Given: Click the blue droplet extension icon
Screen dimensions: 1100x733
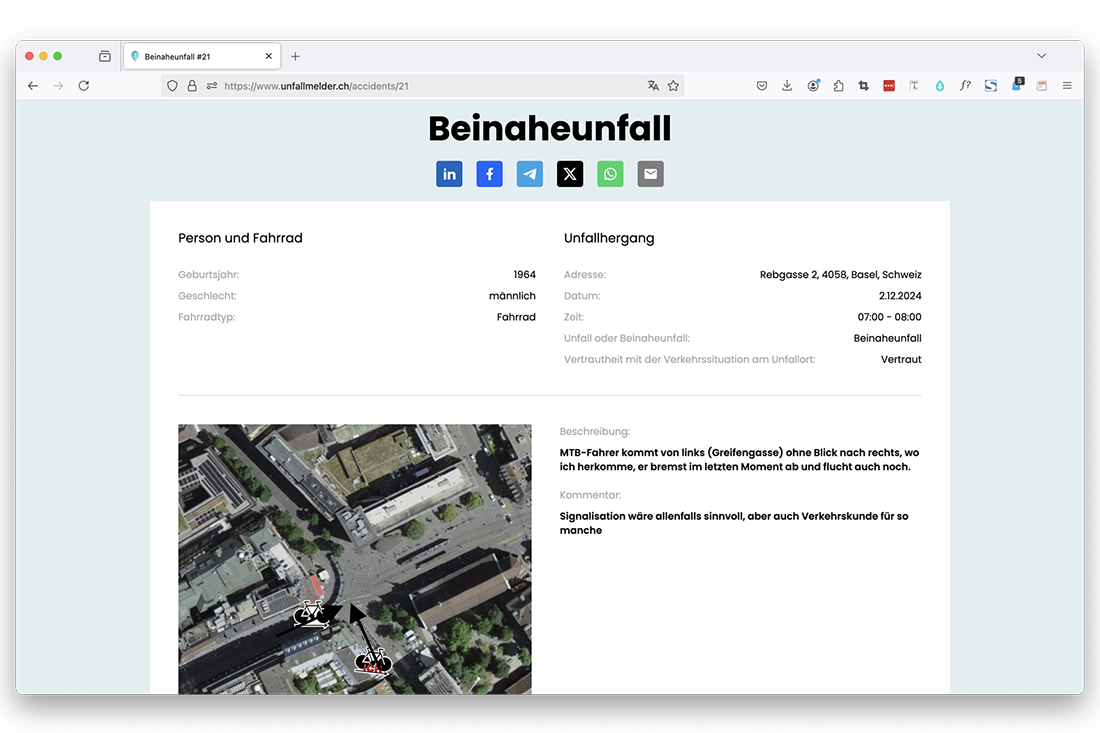Looking at the screenshot, I should pos(939,86).
